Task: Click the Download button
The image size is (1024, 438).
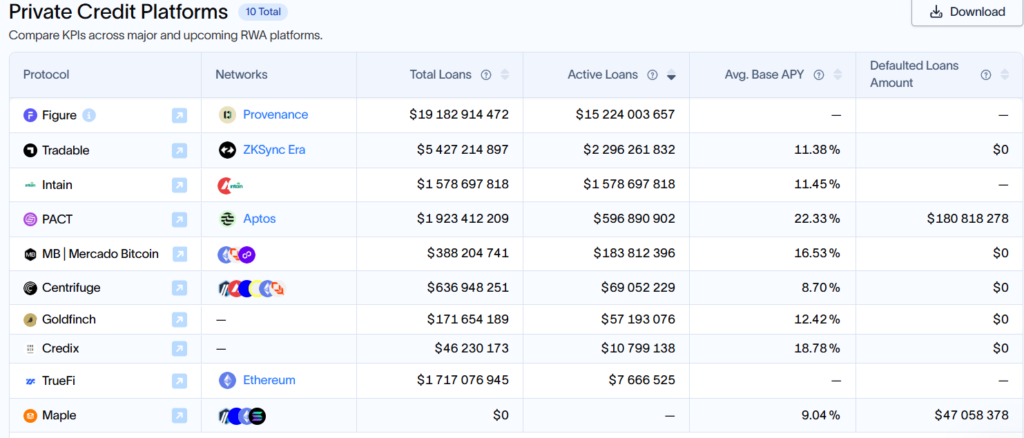Action: (967, 12)
